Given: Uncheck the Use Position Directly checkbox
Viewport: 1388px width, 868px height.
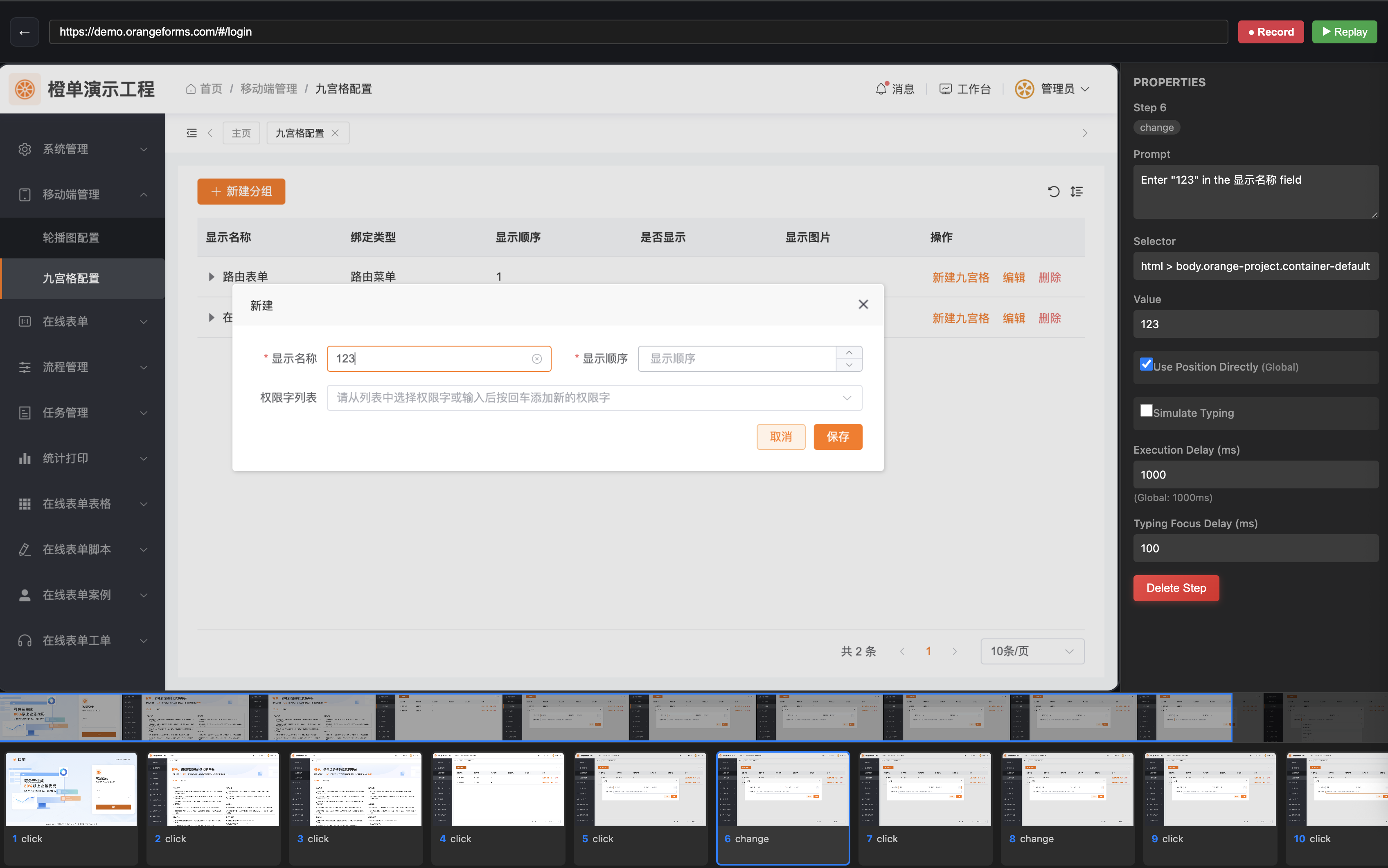Looking at the screenshot, I should click(1147, 364).
